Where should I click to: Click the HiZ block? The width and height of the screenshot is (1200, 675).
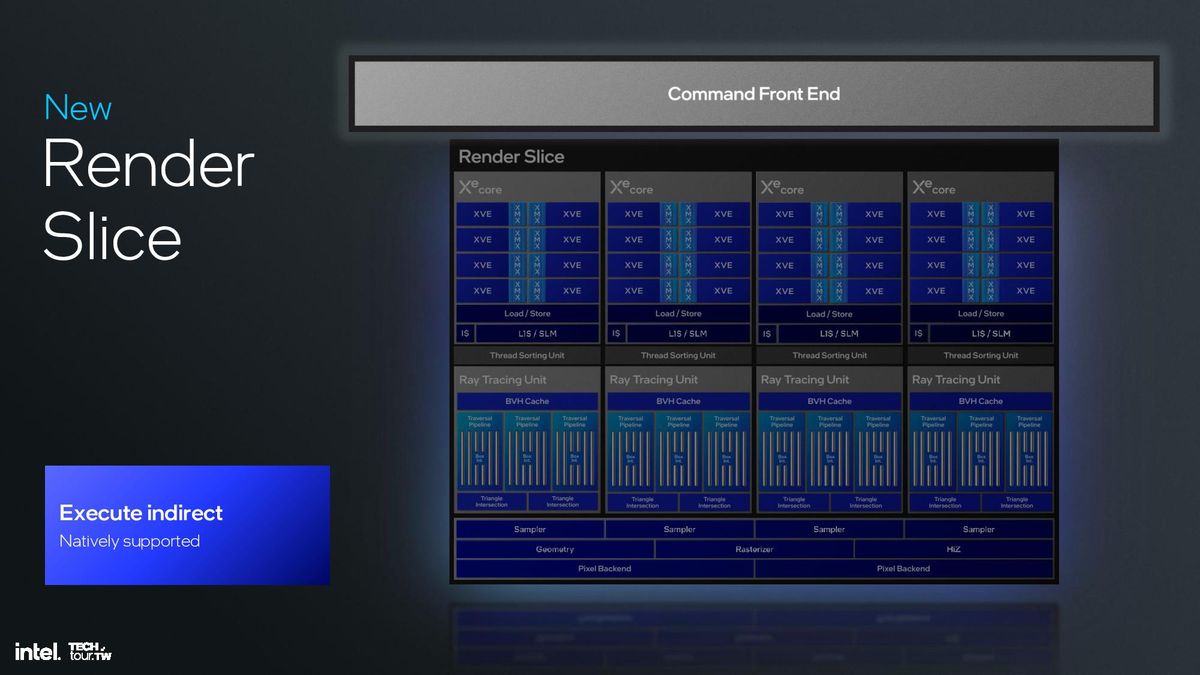point(953,549)
